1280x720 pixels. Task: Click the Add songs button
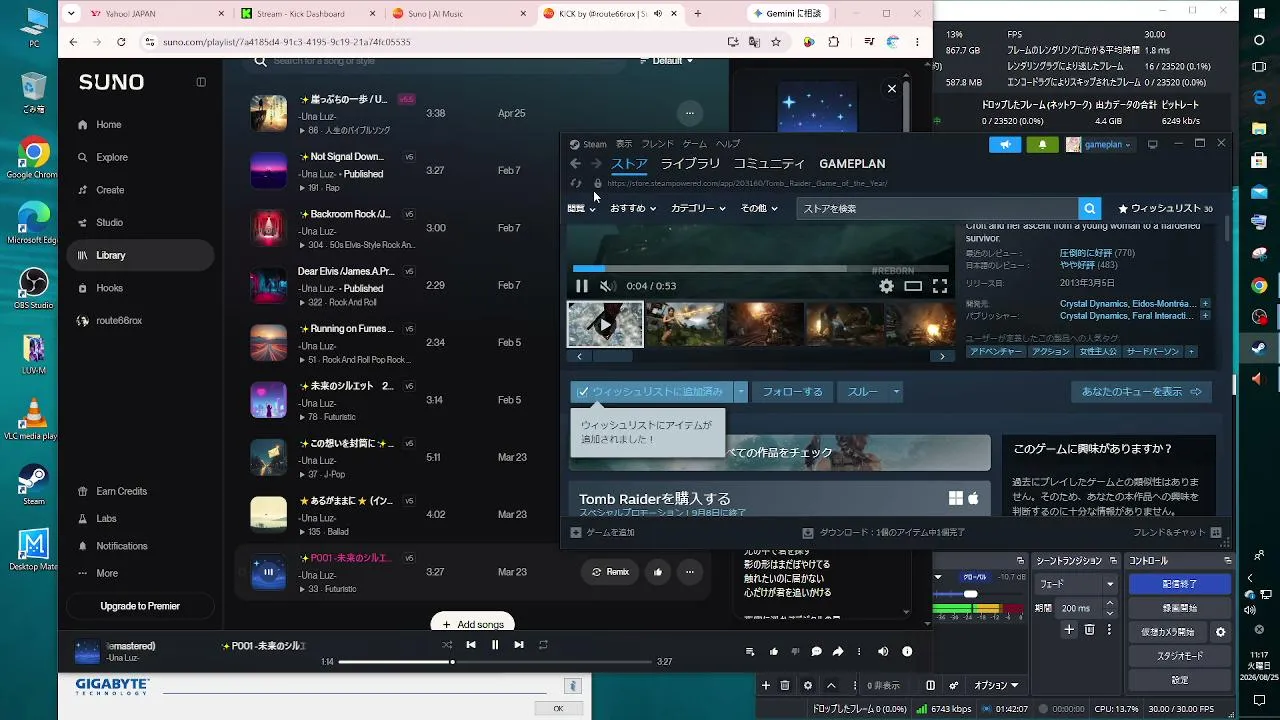pos(473,624)
